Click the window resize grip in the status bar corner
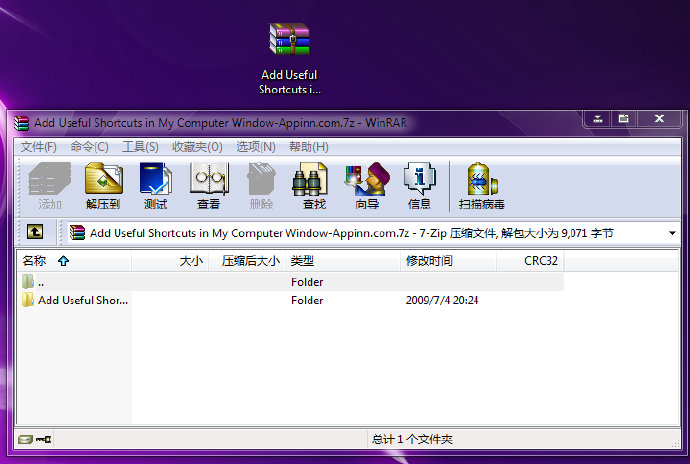This screenshot has height=464, width=690. coord(675,444)
